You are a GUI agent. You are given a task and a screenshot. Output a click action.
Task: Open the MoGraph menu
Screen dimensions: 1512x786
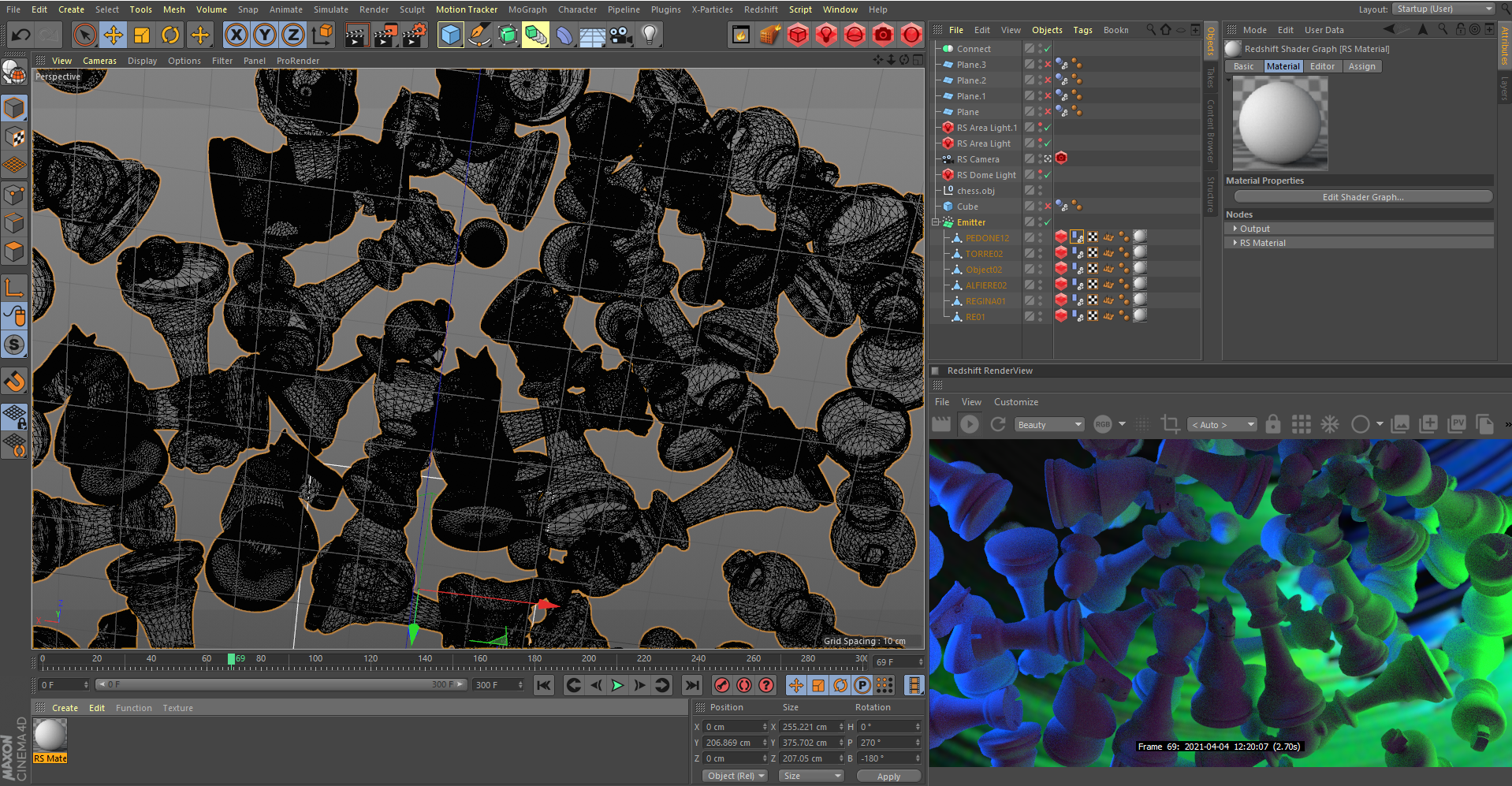pyautogui.click(x=527, y=9)
